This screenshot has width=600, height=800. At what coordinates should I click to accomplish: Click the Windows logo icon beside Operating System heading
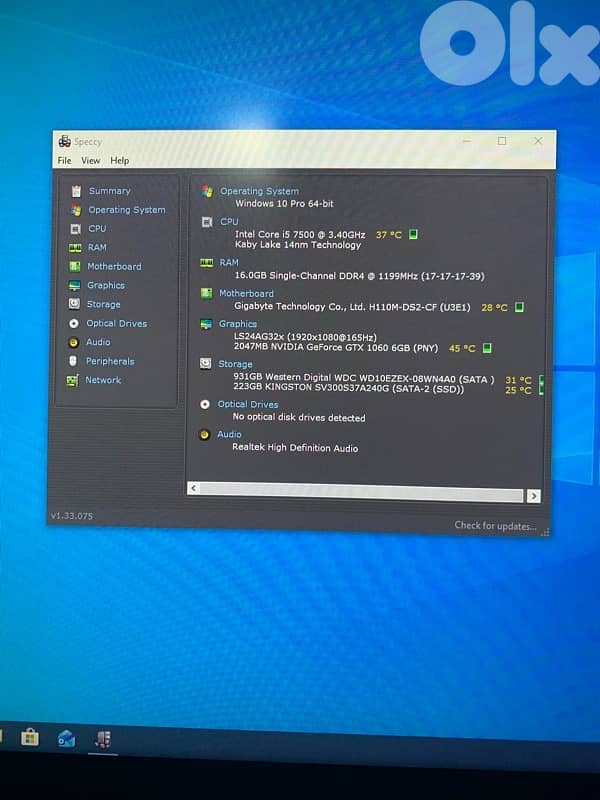207,191
